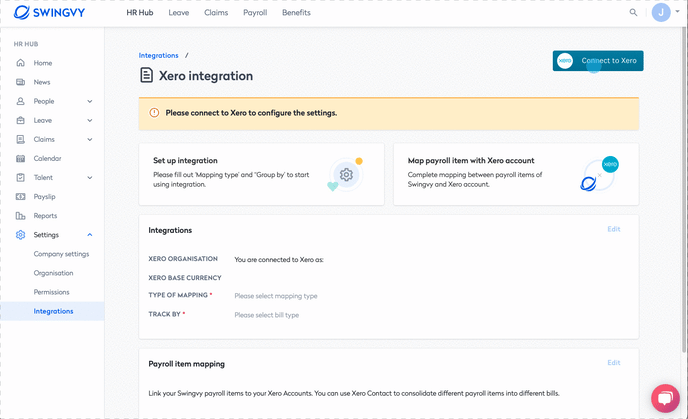Click the 'Please select mapping type' field

[x=276, y=296]
